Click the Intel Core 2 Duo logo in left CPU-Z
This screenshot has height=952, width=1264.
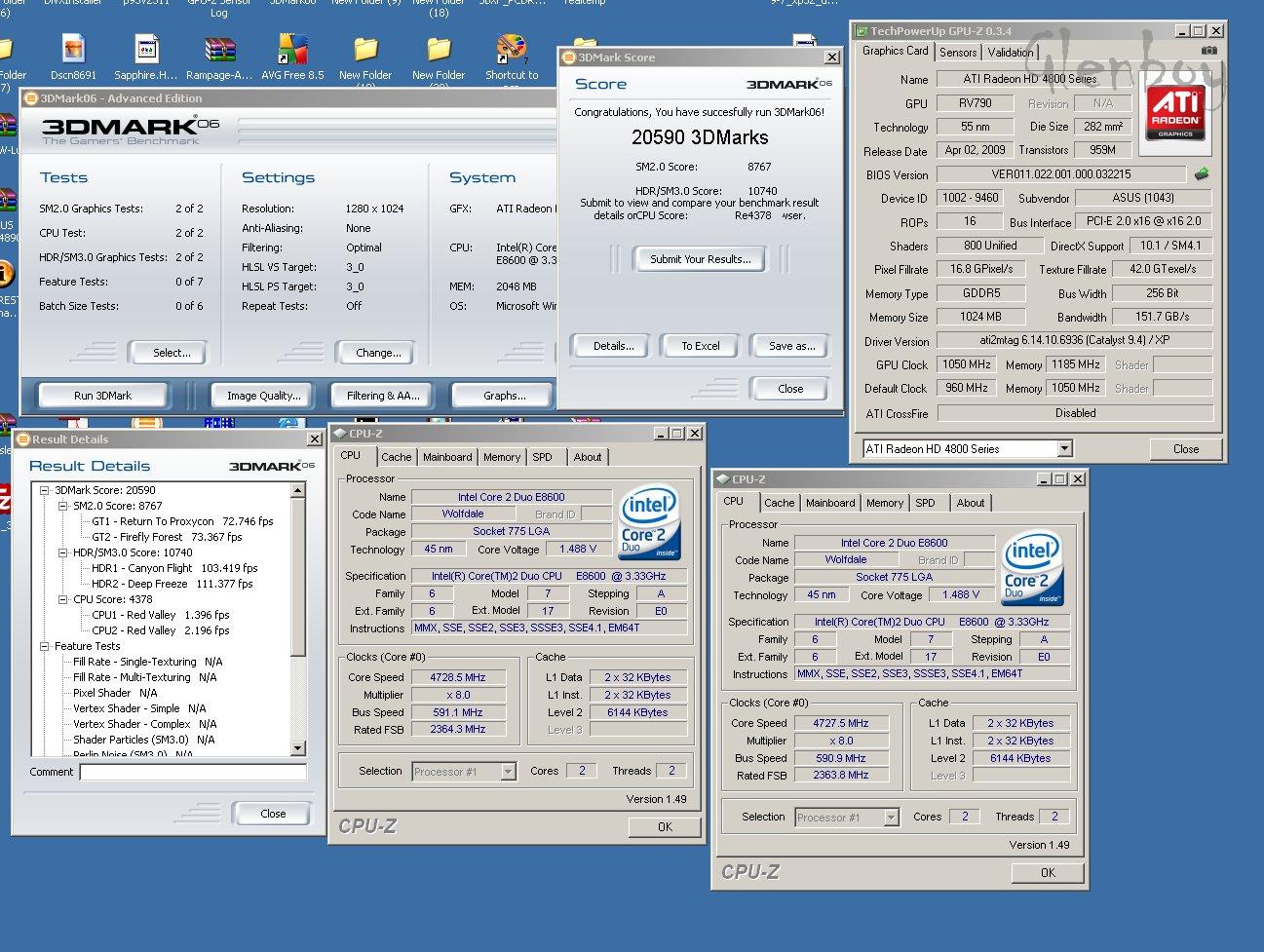[650, 522]
